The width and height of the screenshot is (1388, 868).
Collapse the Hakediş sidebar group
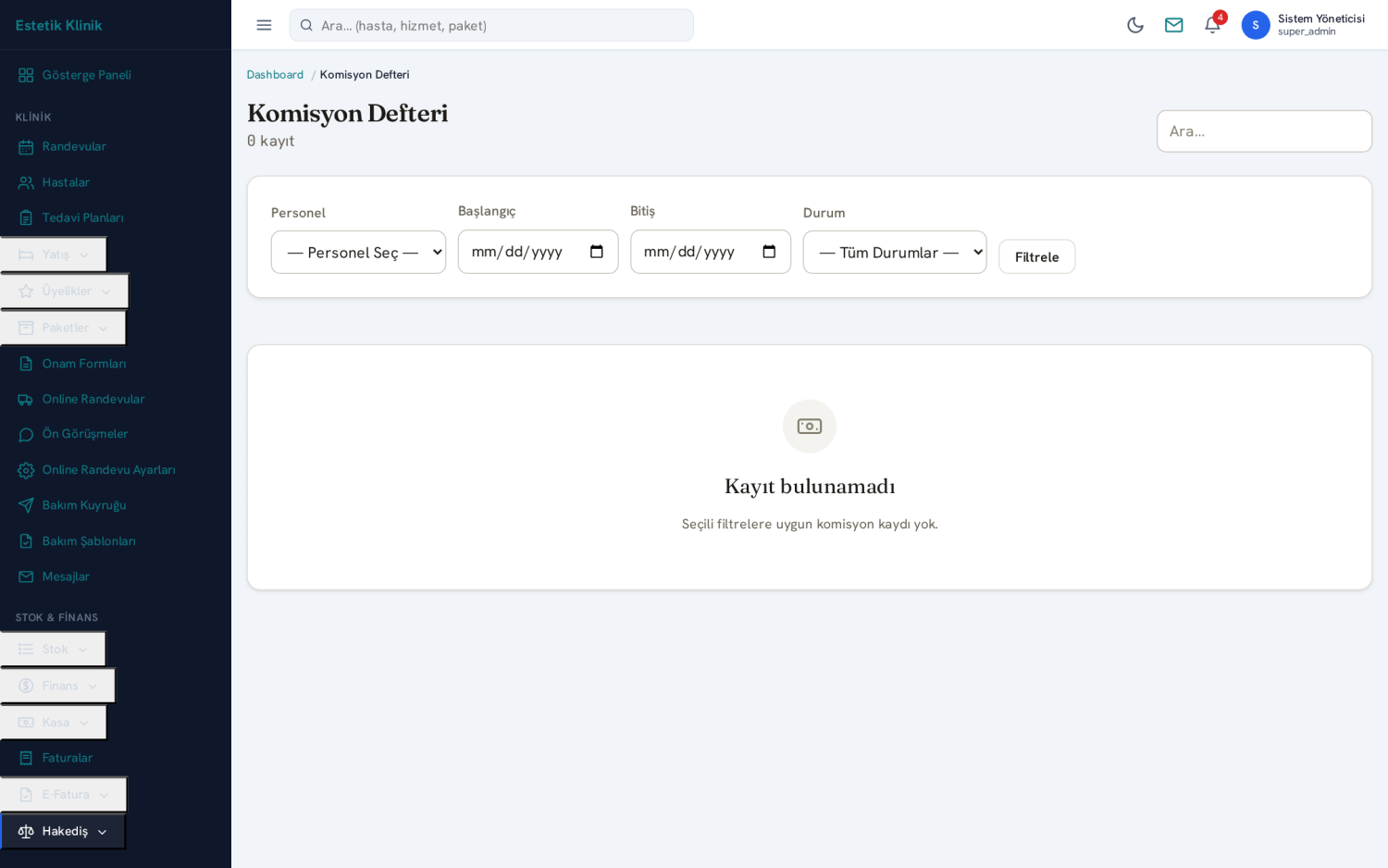[x=63, y=831]
